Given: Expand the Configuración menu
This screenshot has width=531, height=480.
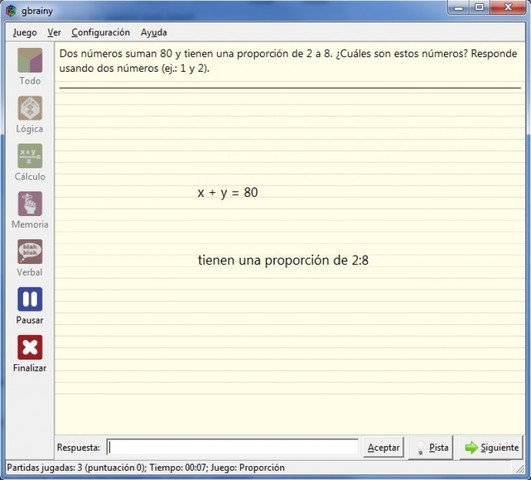Looking at the screenshot, I should pyautogui.click(x=101, y=33).
